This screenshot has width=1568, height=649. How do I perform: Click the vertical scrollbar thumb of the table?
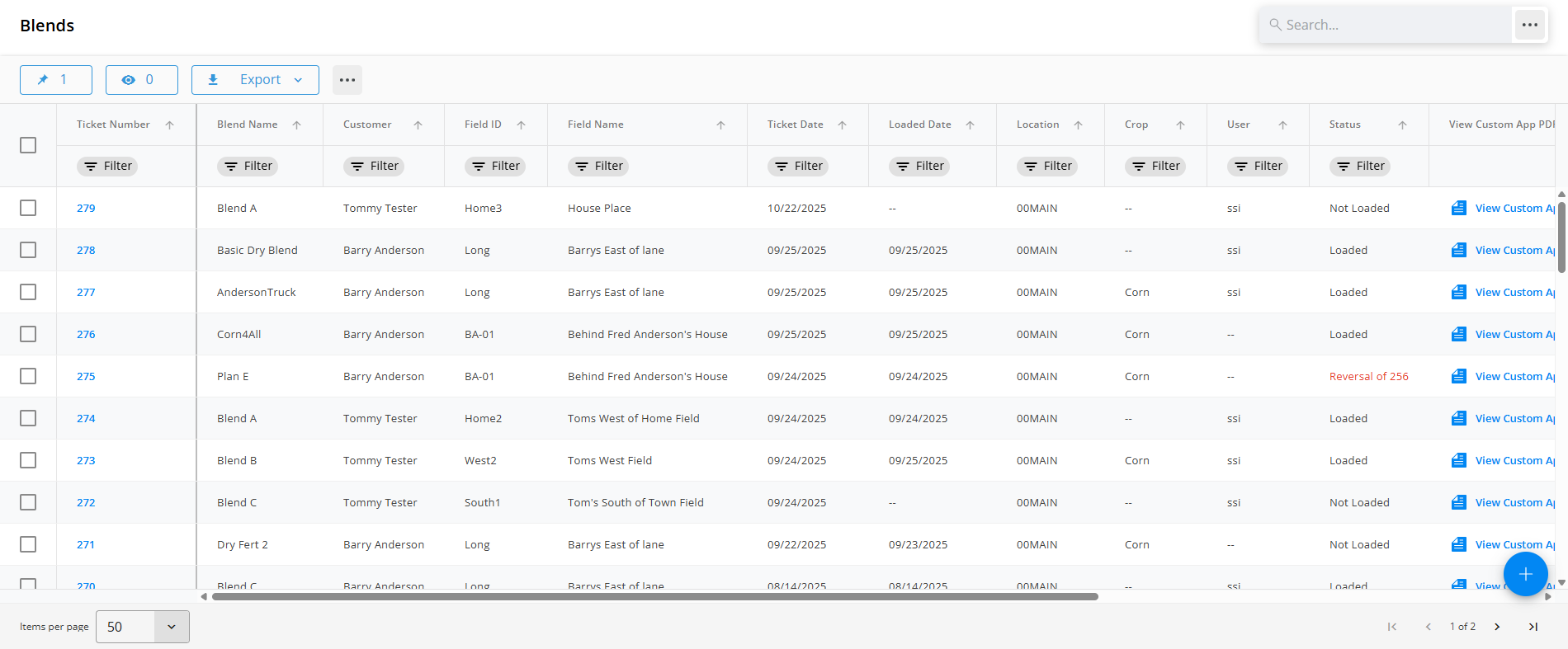coord(1561,236)
